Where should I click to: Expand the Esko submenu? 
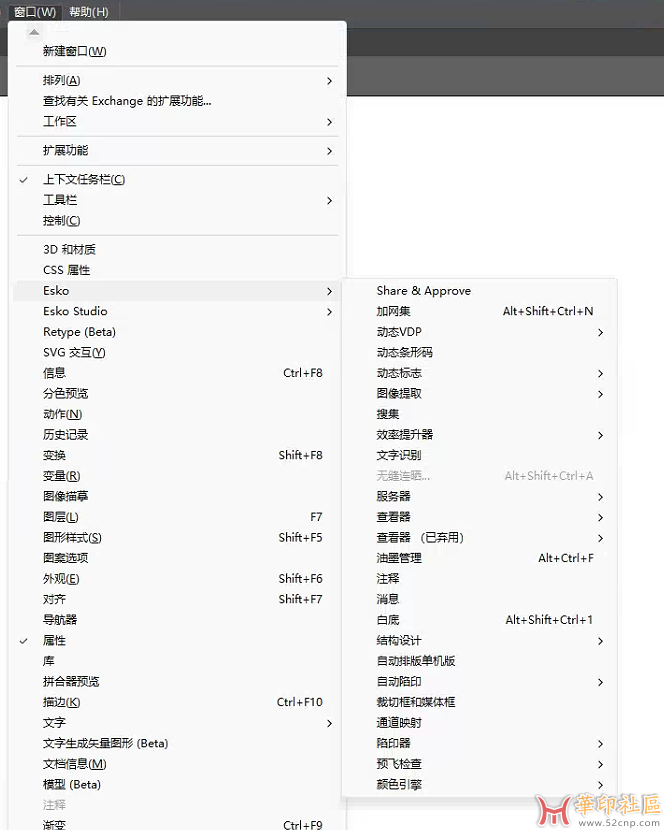[177, 291]
